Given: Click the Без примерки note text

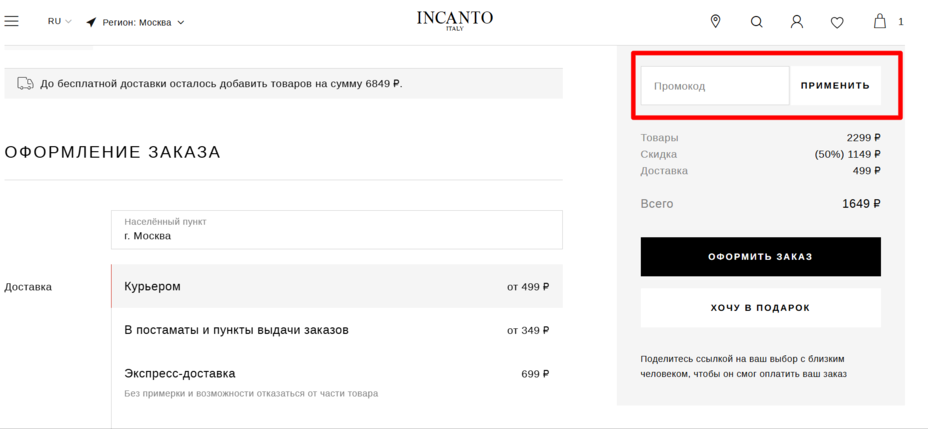Looking at the screenshot, I should (x=251, y=393).
